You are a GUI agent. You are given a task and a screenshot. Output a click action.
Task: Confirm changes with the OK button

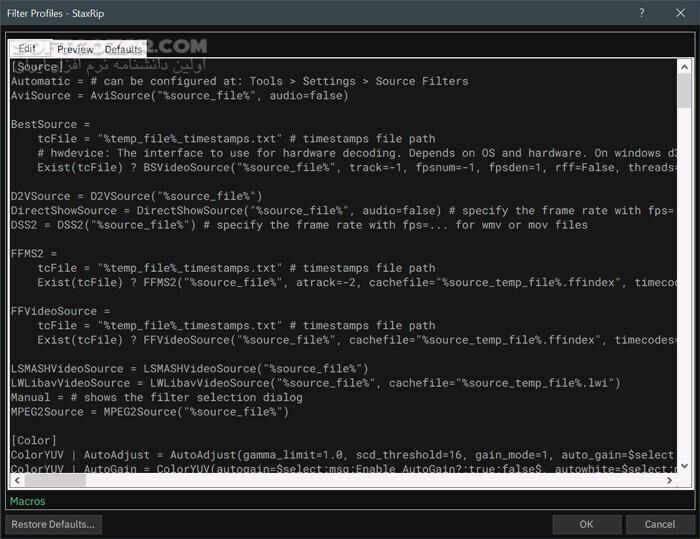(586, 524)
